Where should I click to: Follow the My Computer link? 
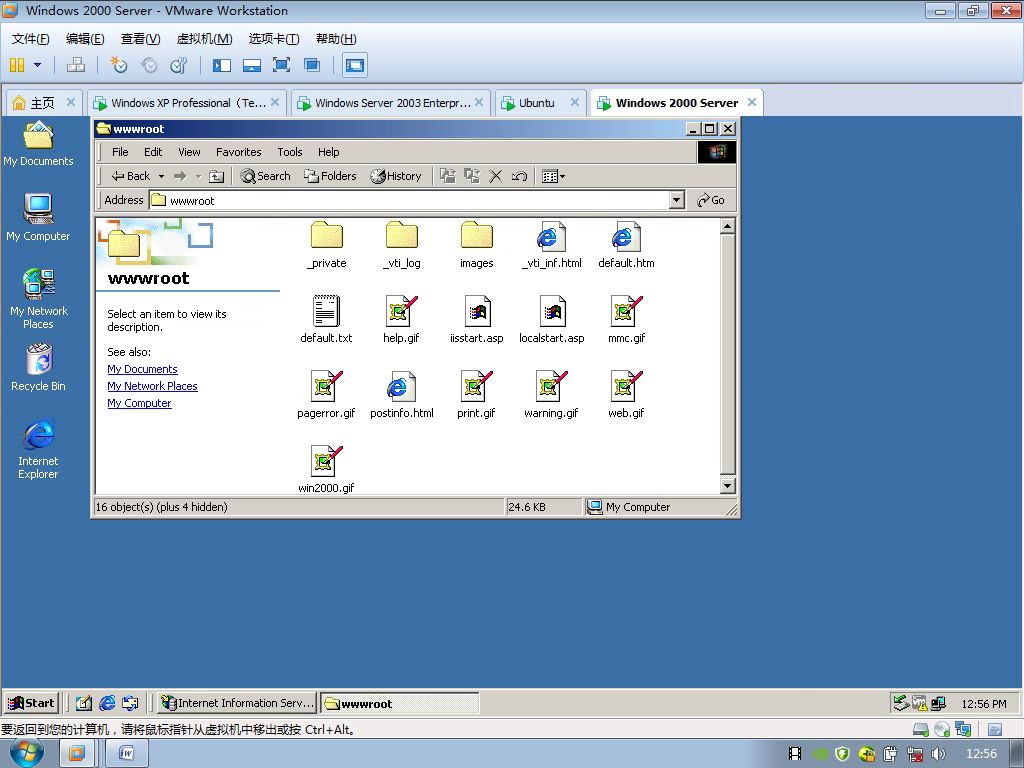(x=139, y=403)
